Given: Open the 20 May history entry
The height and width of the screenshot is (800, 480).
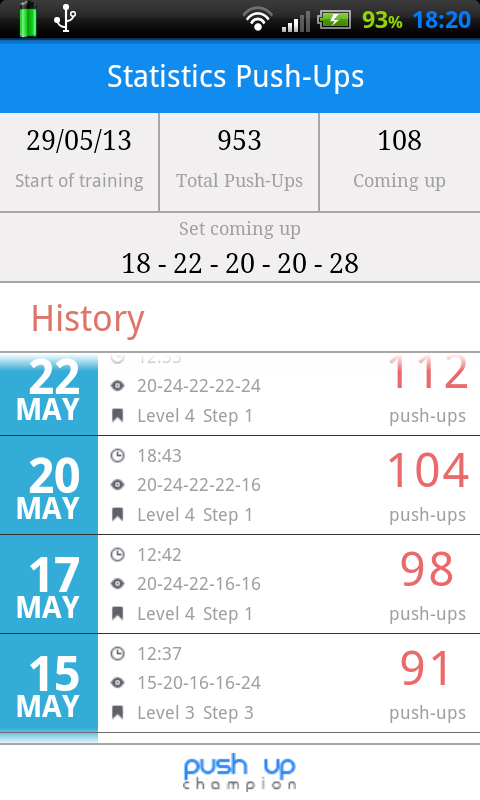Looking at the screenshot, I should coord(240,485).
